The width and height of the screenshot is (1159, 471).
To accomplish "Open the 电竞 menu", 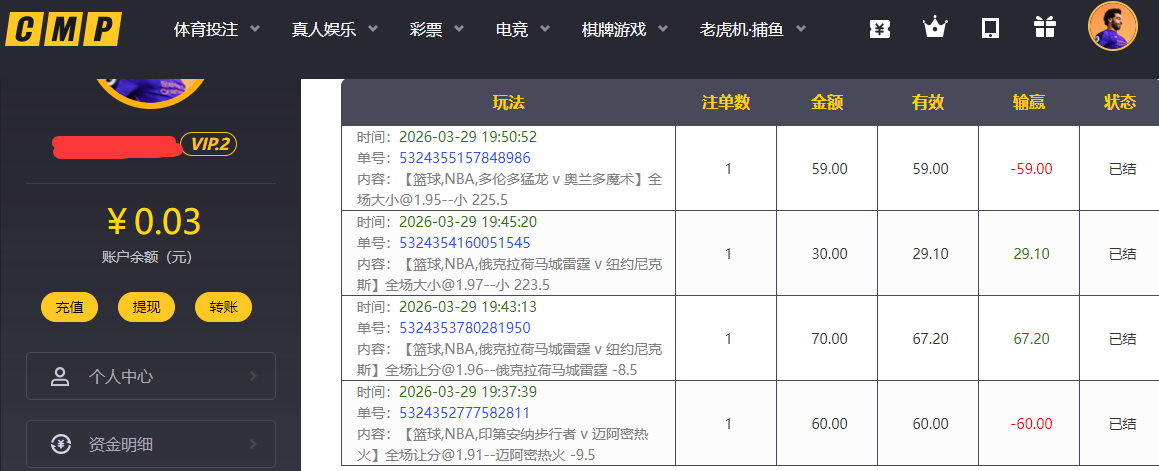I will (x=512, y=30).
